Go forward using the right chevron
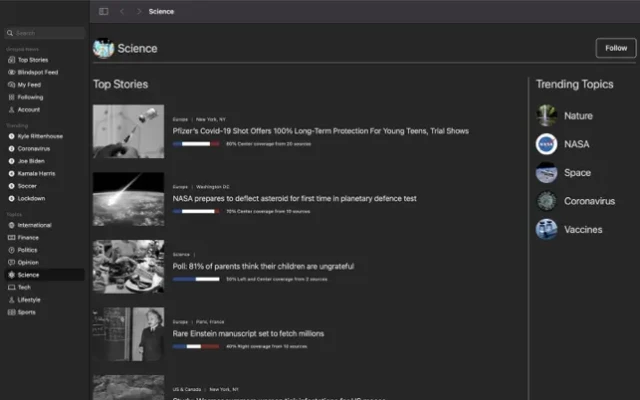 click(x=138, y=11)
